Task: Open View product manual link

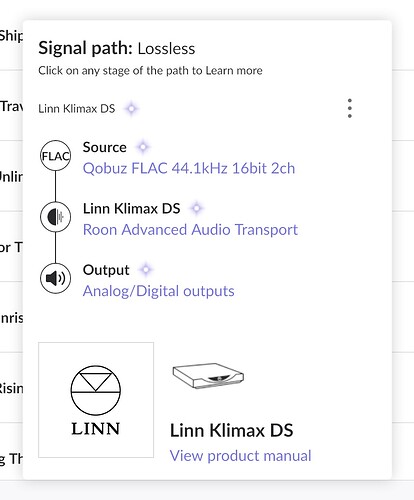Action: [x=240, y=456]
